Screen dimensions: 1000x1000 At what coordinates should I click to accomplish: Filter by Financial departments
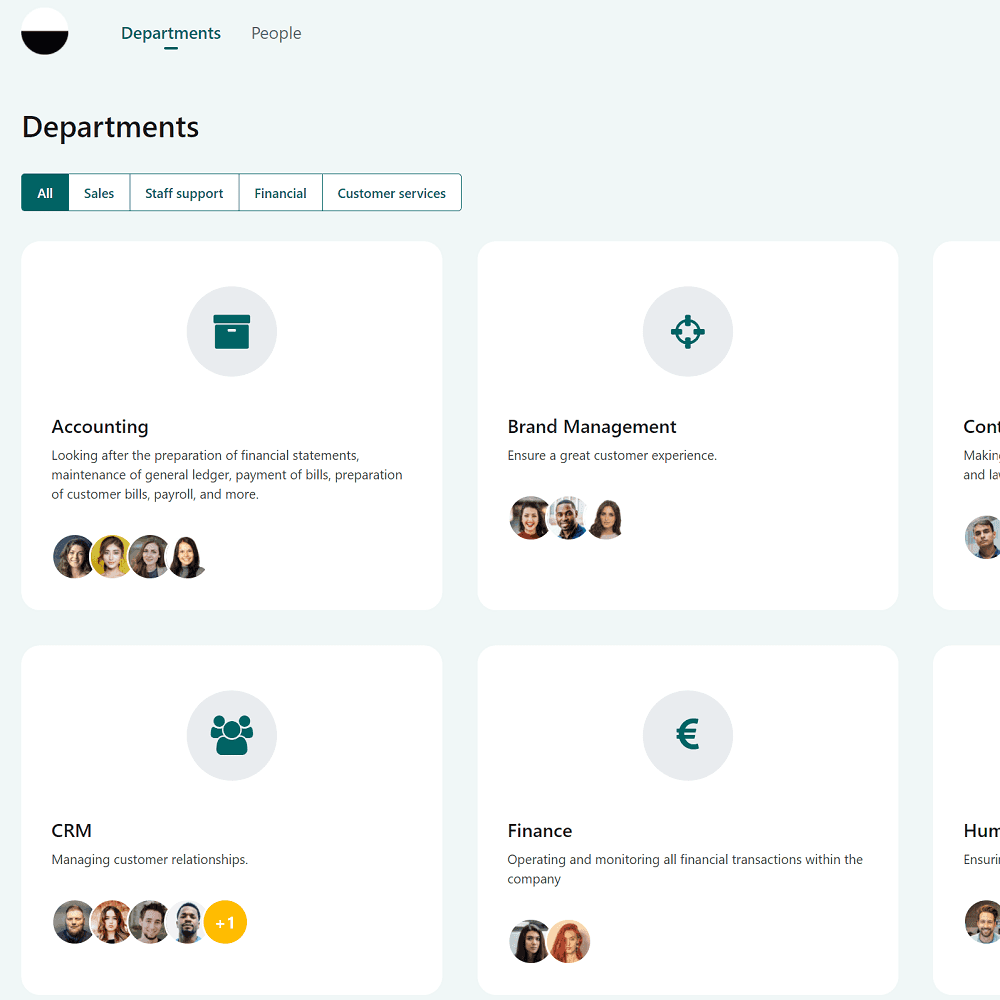[x=280, y=192]
